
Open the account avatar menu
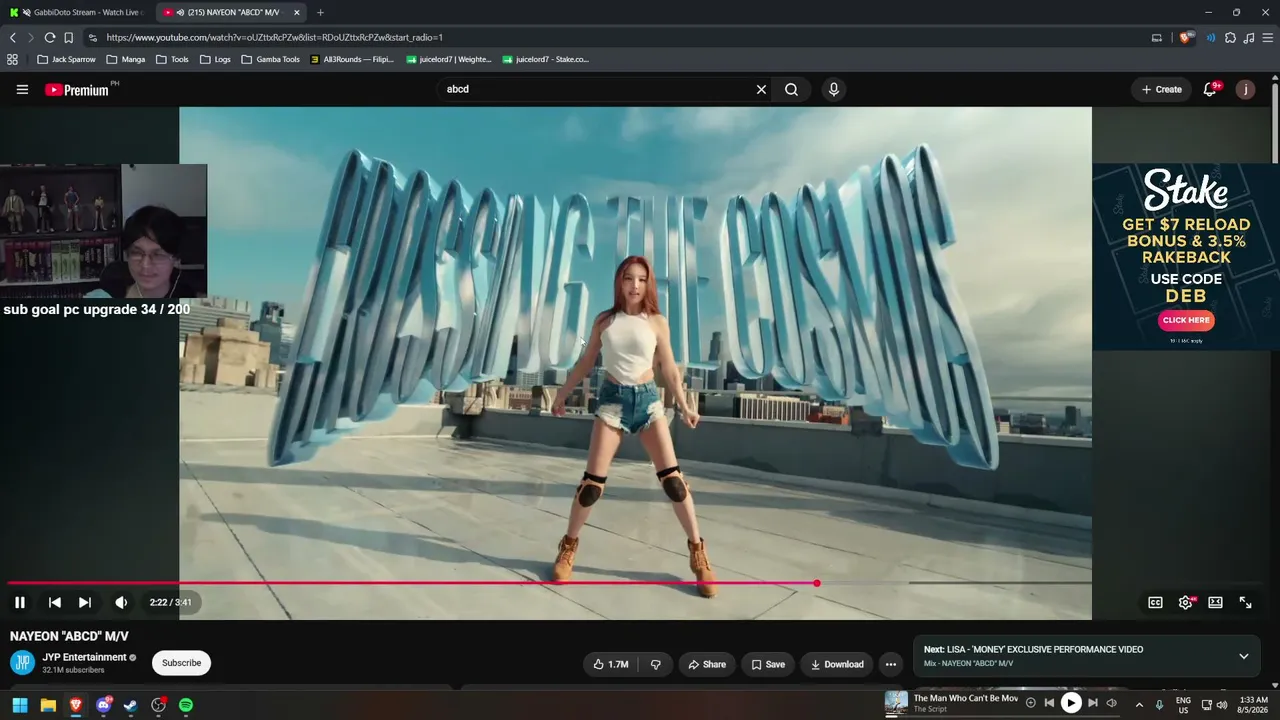(1245, 89)
